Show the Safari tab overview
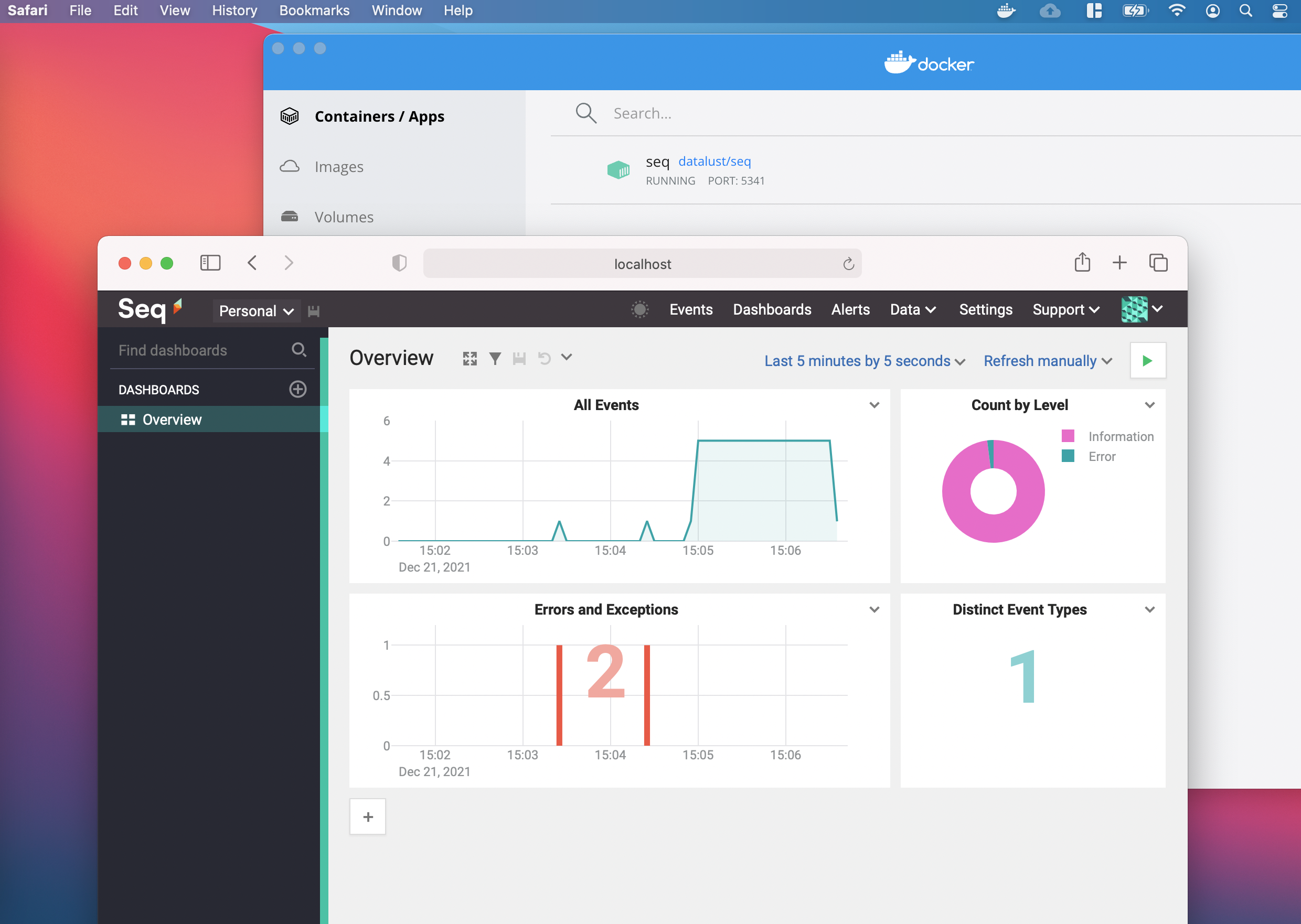Viewport: 1301px width, 924px height. (1158, 262)
